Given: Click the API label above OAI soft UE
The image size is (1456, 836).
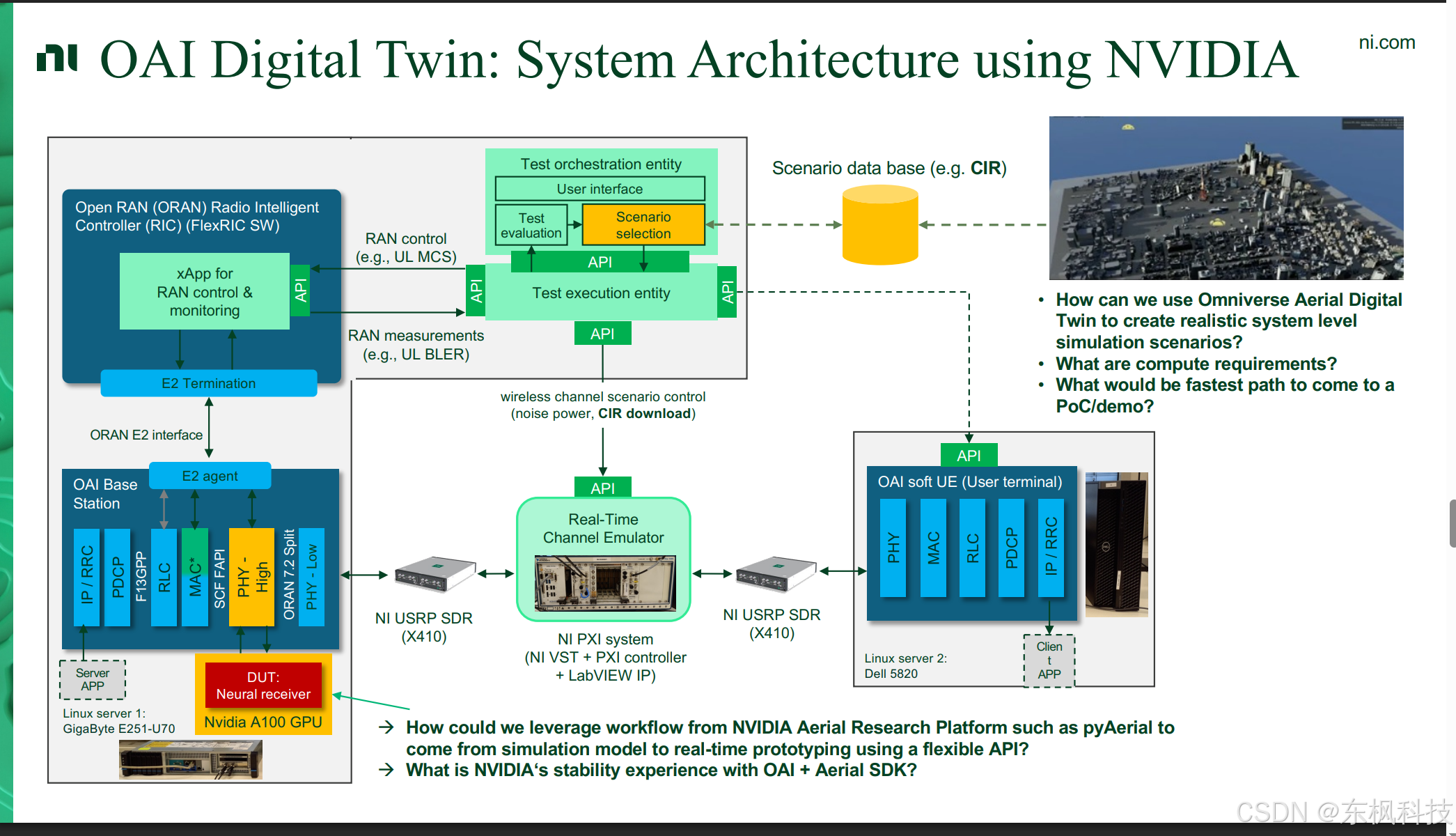Looking at the screenshot, I should pos(969,455).
